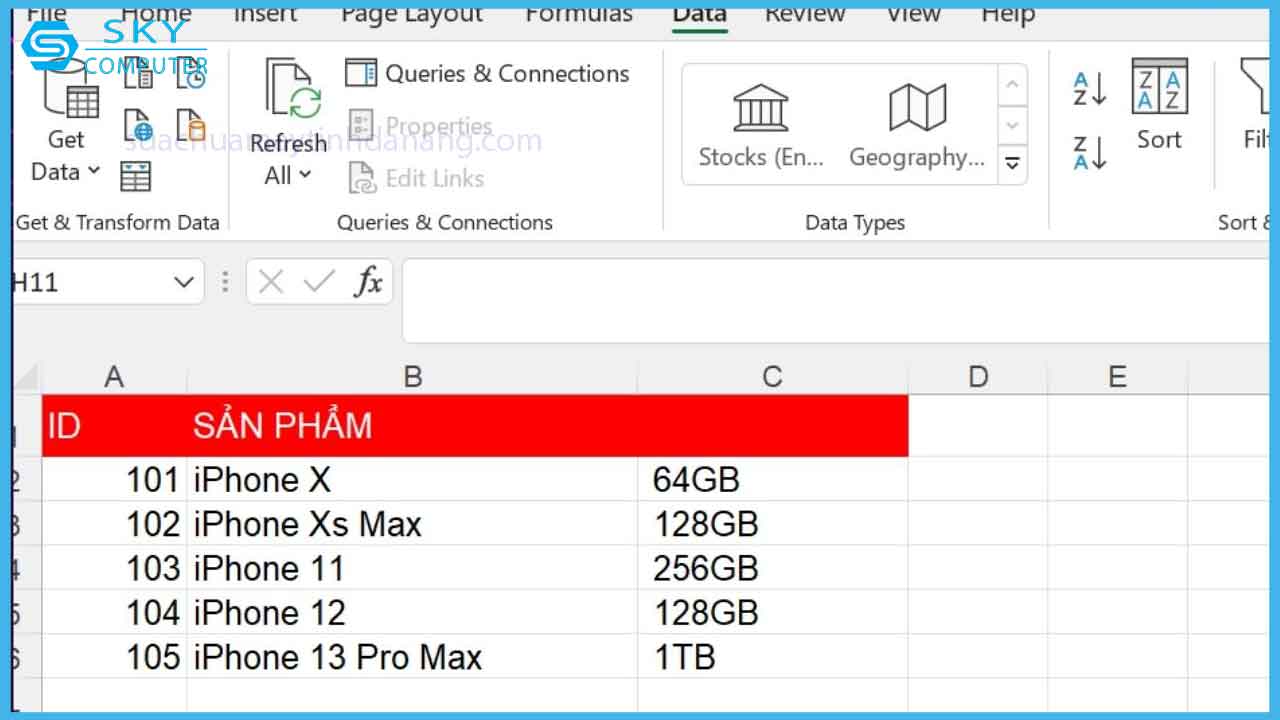The height and width of the screenshot is (720, 1280).
Task: Select column C header
Action: [x=772, y=377]
